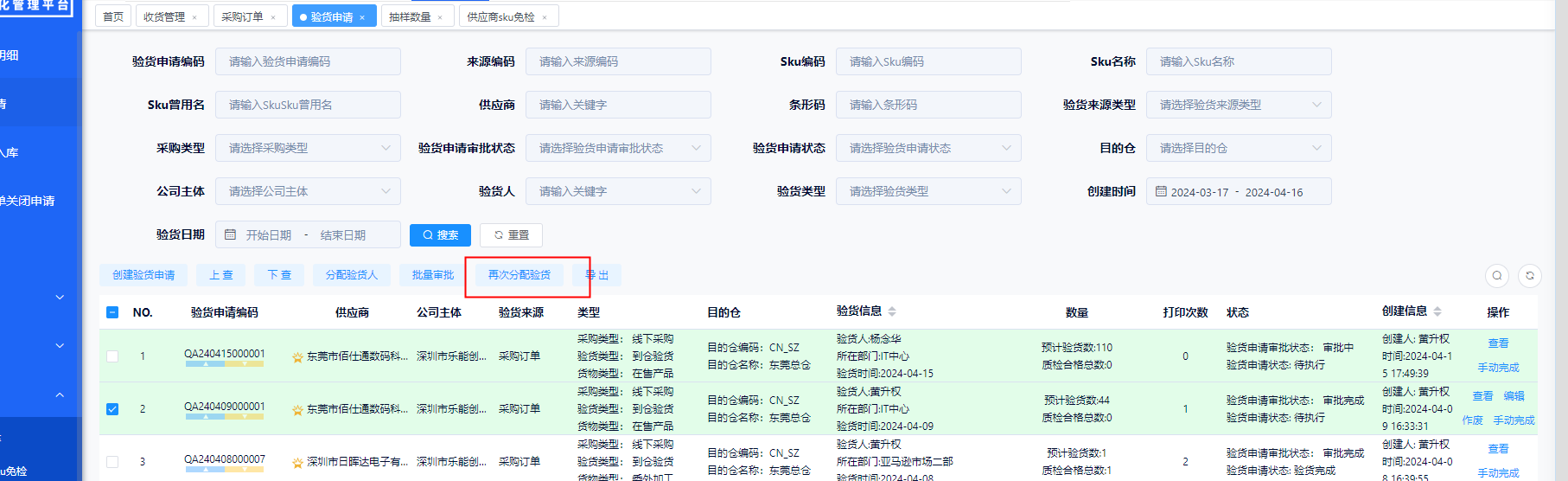This screenshot has width=1568, height=481.
Task: Click the down-triangle bar under QA240408000007
Action: click(245, 470)
